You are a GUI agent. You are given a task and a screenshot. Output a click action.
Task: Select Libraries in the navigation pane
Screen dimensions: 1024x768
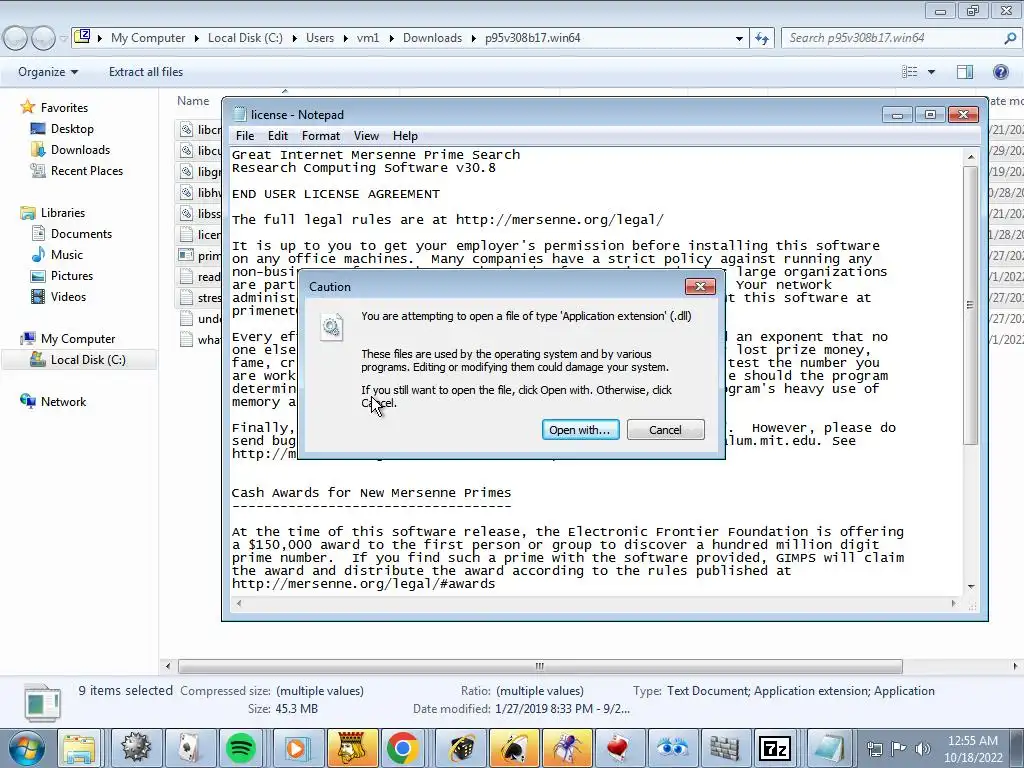click(63, 213)
